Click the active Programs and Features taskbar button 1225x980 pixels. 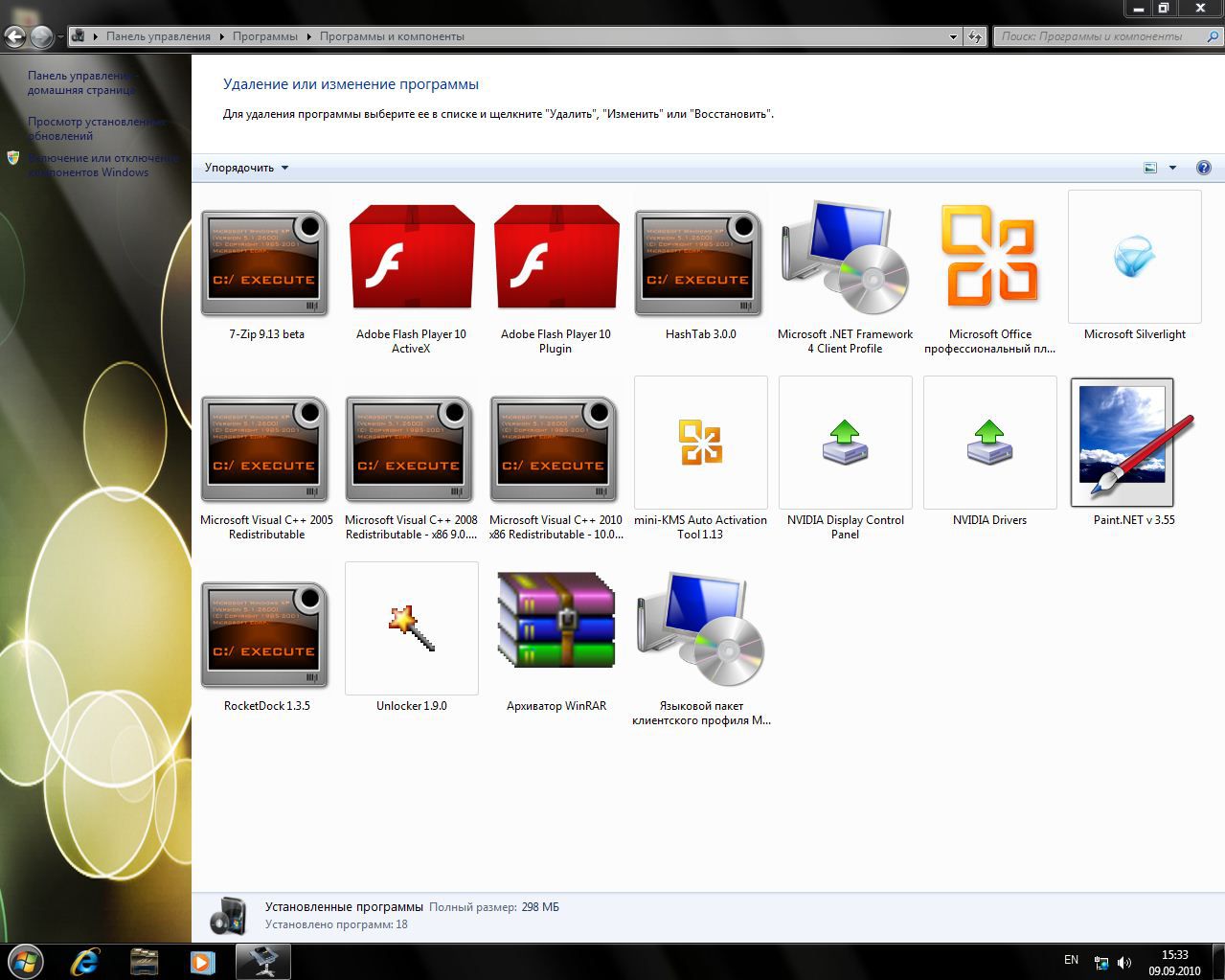[262, 962]
